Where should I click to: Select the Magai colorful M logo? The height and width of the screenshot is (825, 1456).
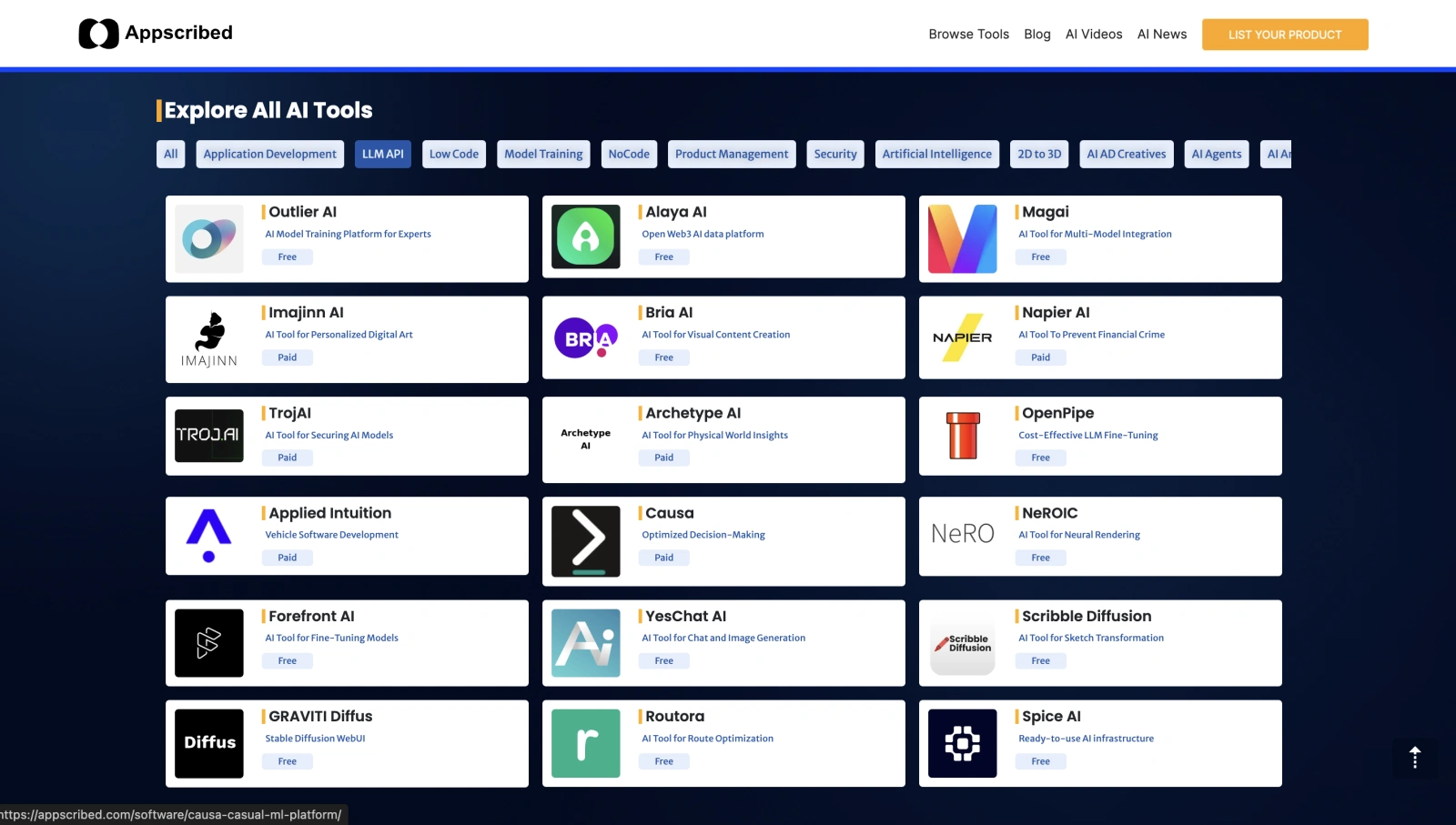(962, 239)
